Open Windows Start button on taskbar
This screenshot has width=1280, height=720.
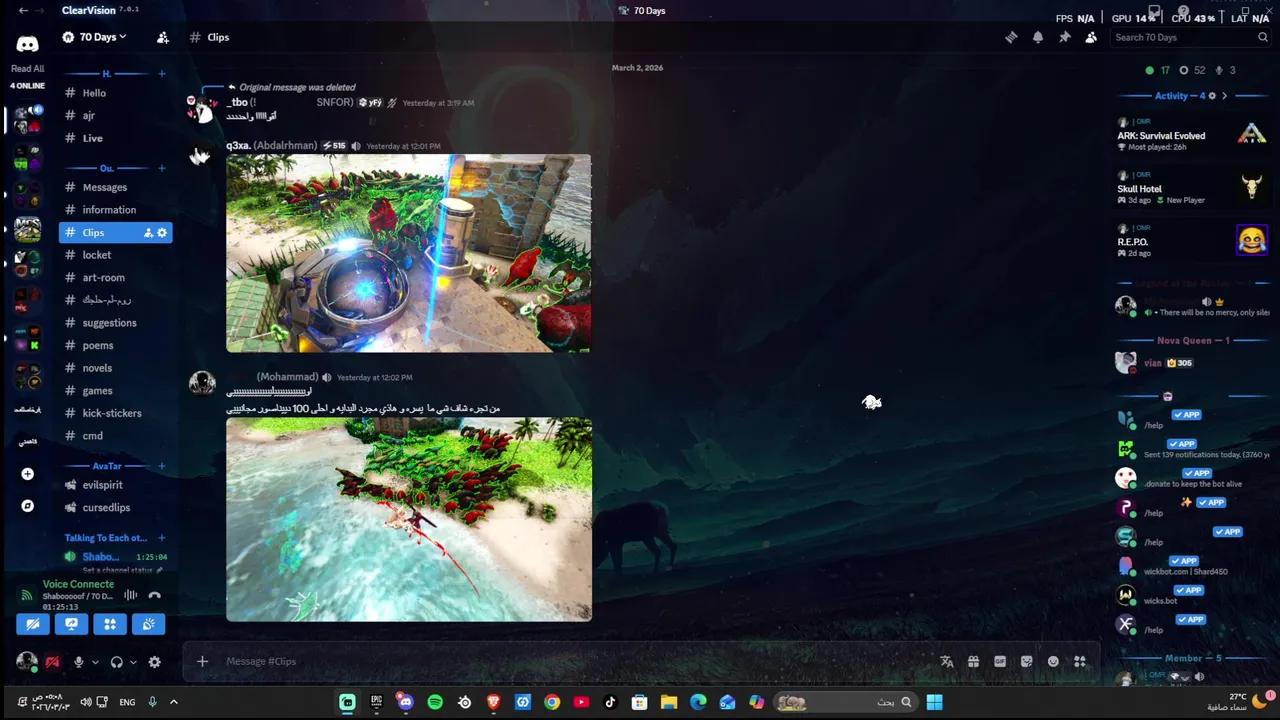point(934,702)
